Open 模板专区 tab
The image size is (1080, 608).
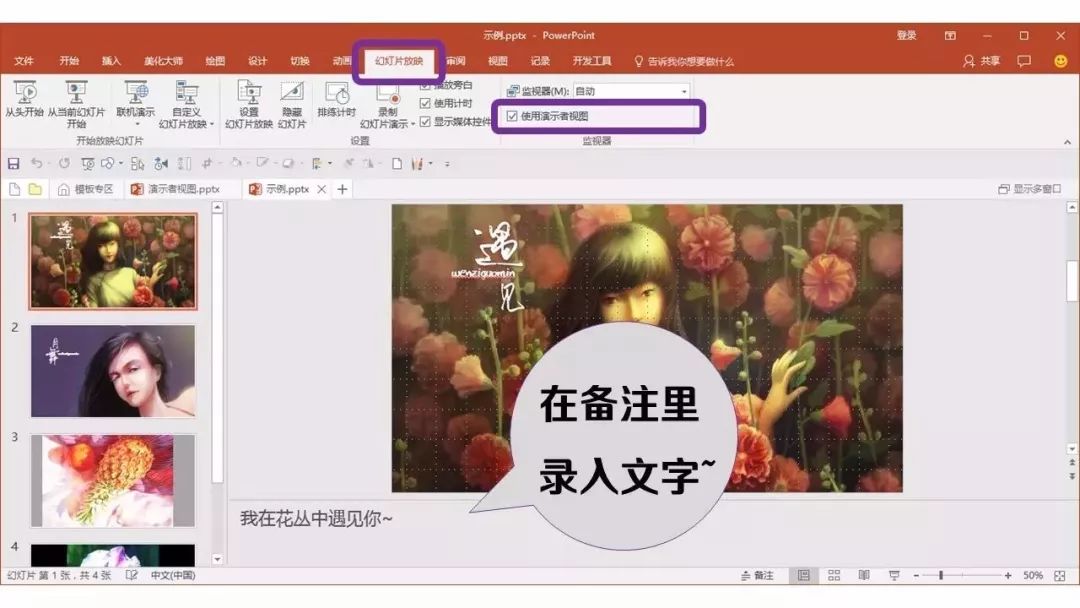click(x=85, y=189)
